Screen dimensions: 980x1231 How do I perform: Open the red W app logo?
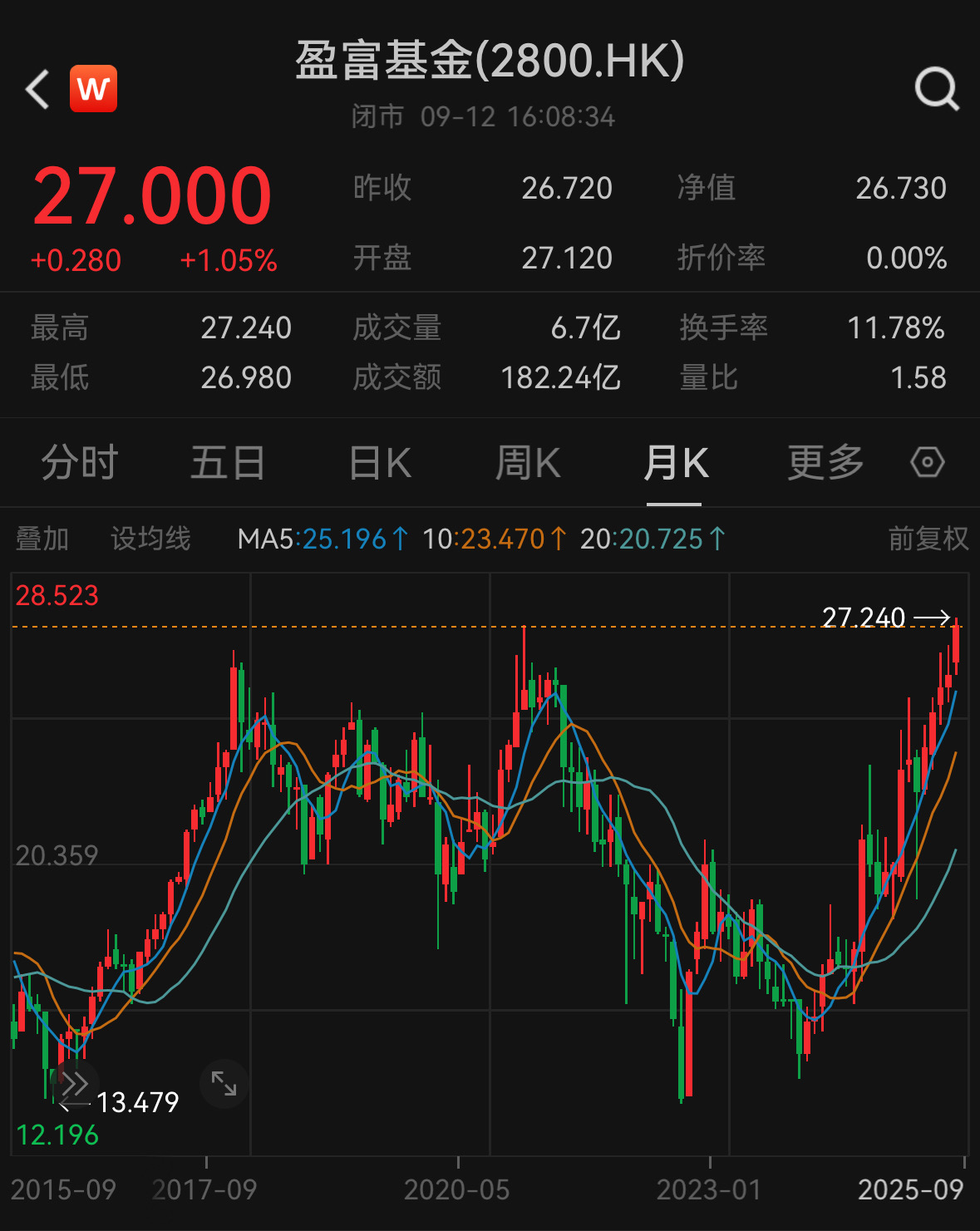tap(93, 89)
